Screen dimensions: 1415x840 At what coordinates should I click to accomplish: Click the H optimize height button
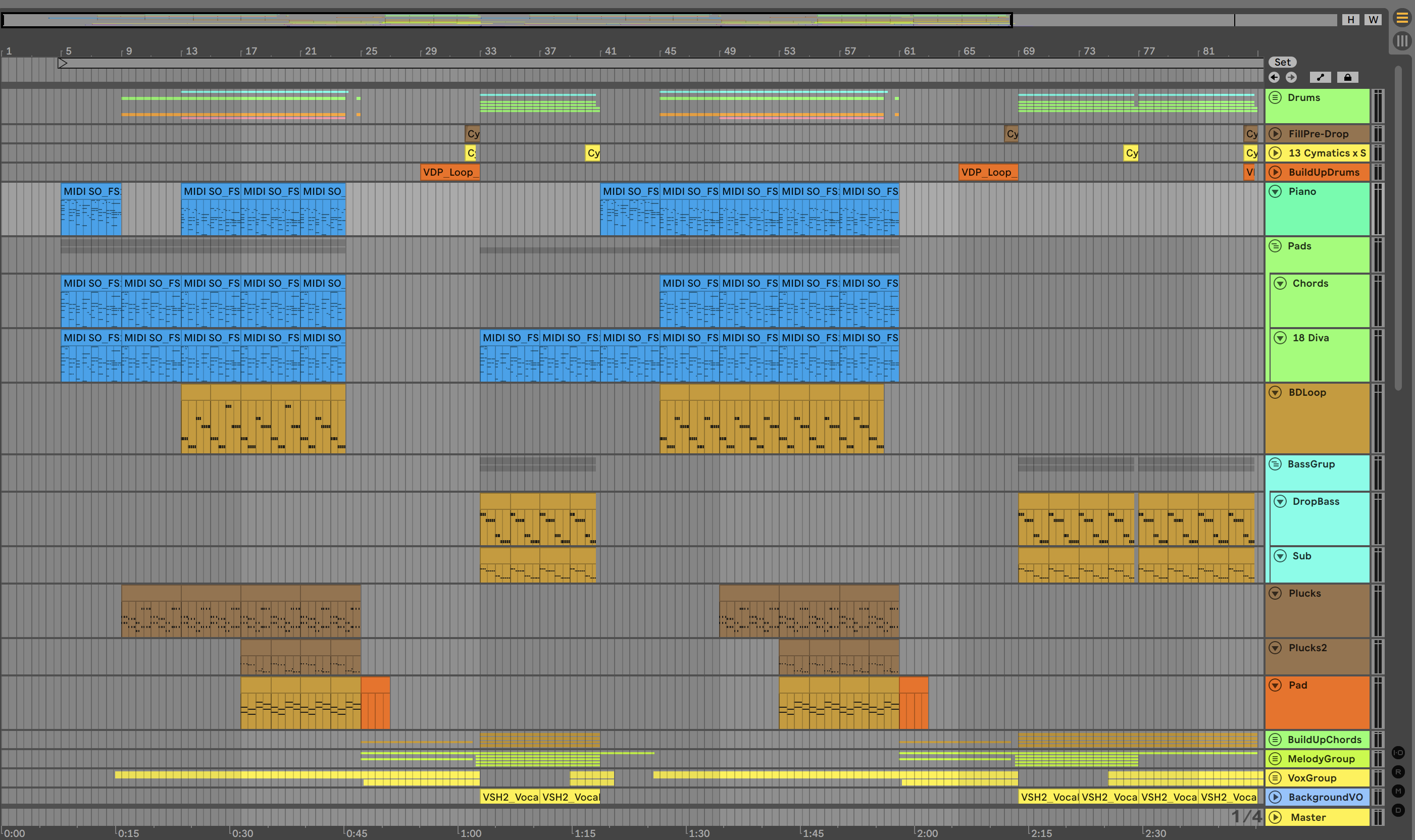tap(1351, 20)
